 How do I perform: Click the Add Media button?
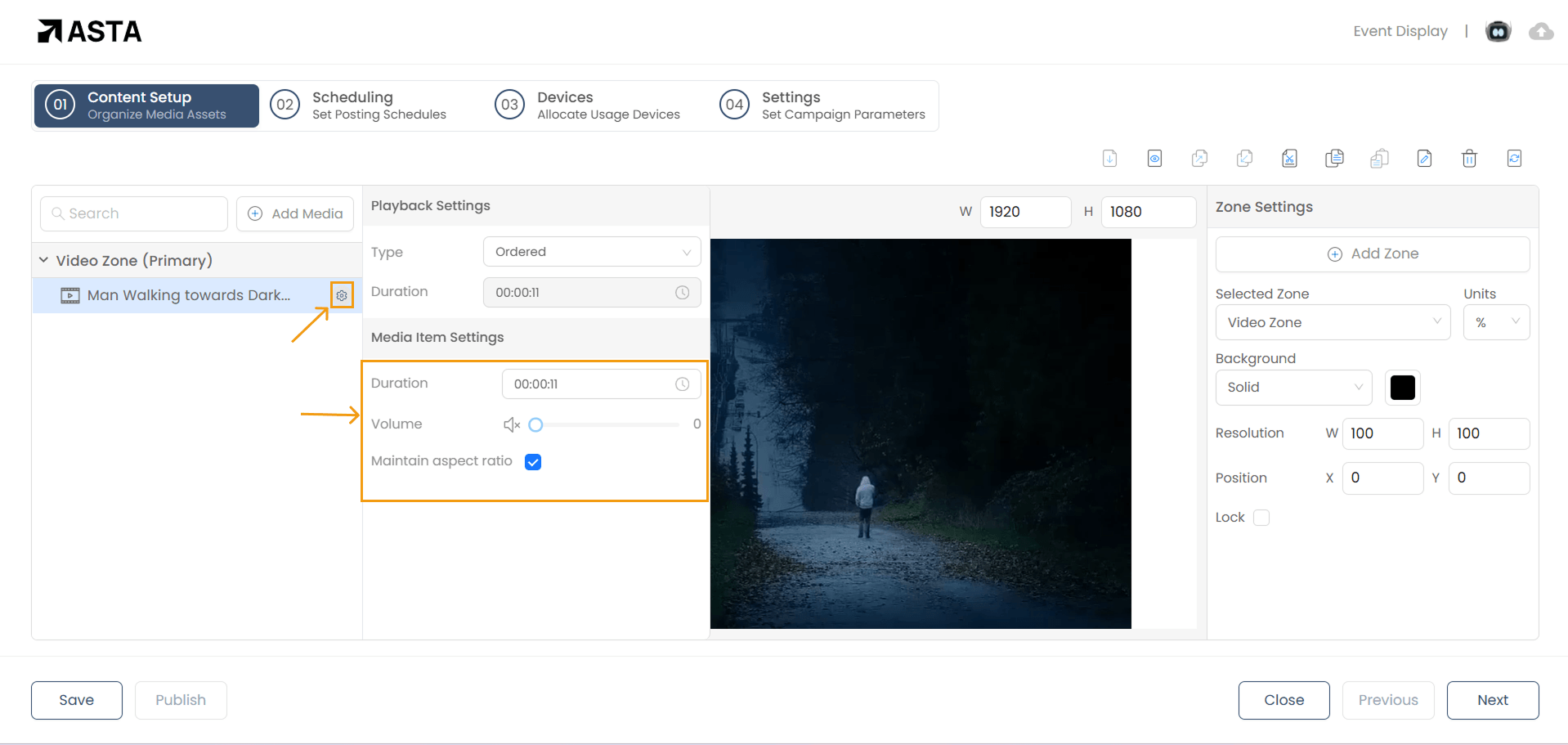pos(295,213)
